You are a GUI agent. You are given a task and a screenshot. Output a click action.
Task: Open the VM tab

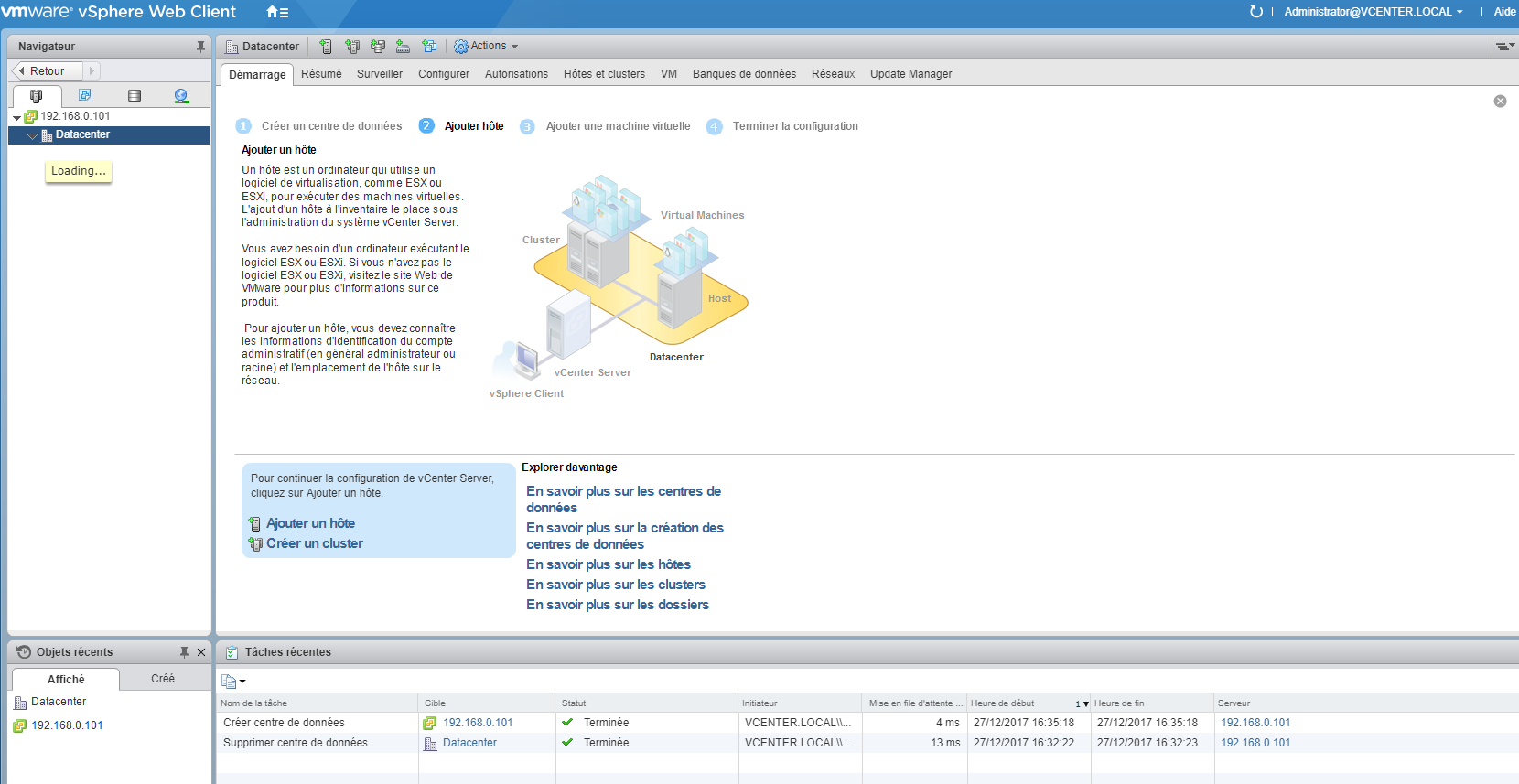[669, 74]
